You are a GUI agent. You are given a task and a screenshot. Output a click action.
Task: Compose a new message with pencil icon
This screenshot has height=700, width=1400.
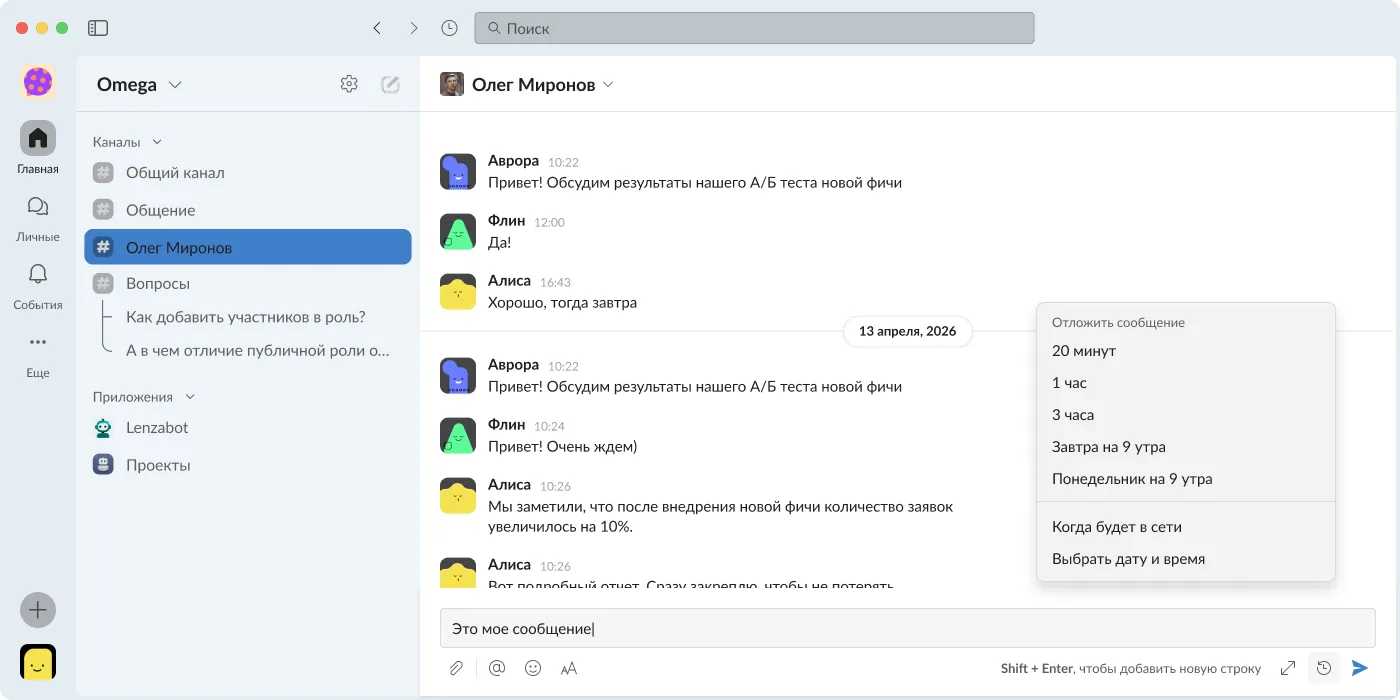[x=390, y=84]
